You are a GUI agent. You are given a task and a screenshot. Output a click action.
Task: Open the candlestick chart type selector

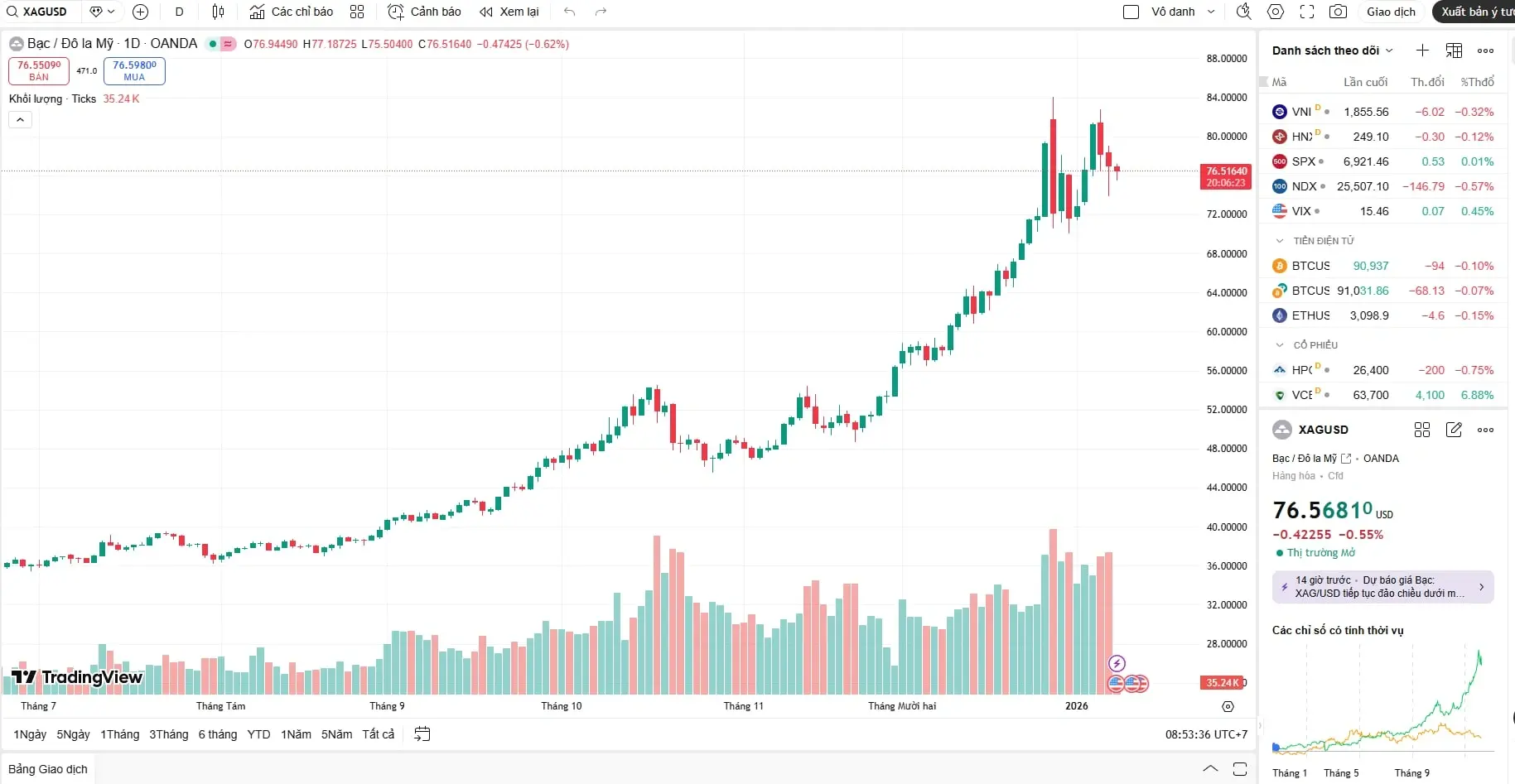[218, 12]
